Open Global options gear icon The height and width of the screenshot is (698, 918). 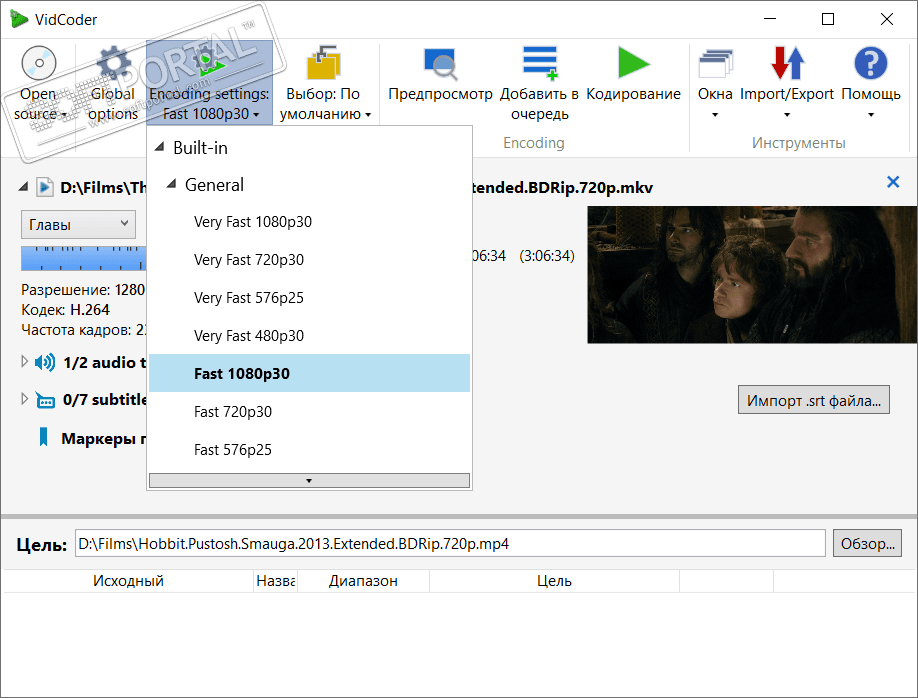pyautogui.click(x=113, y=63)
